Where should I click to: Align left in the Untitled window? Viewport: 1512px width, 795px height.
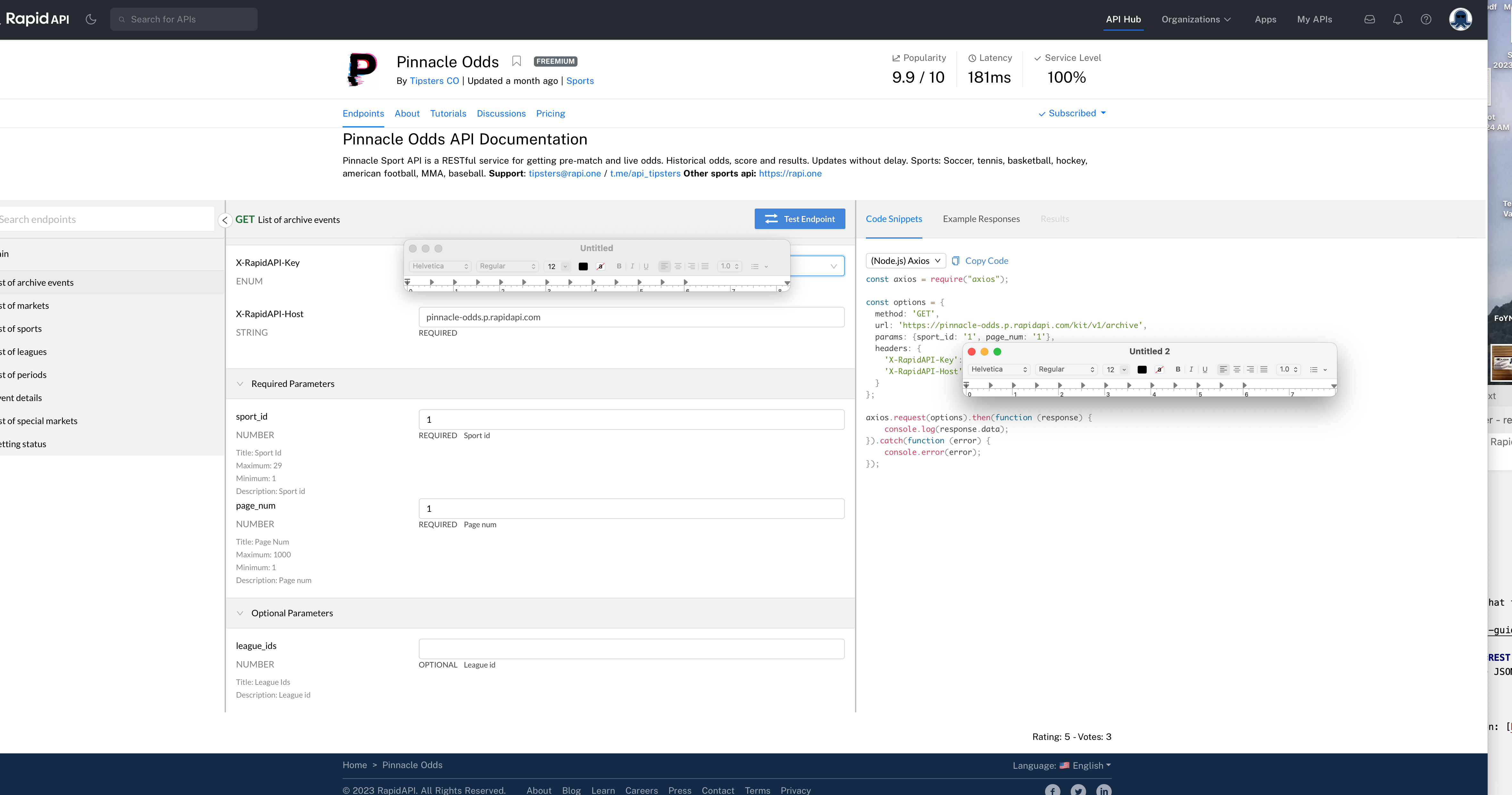[664, 266]
